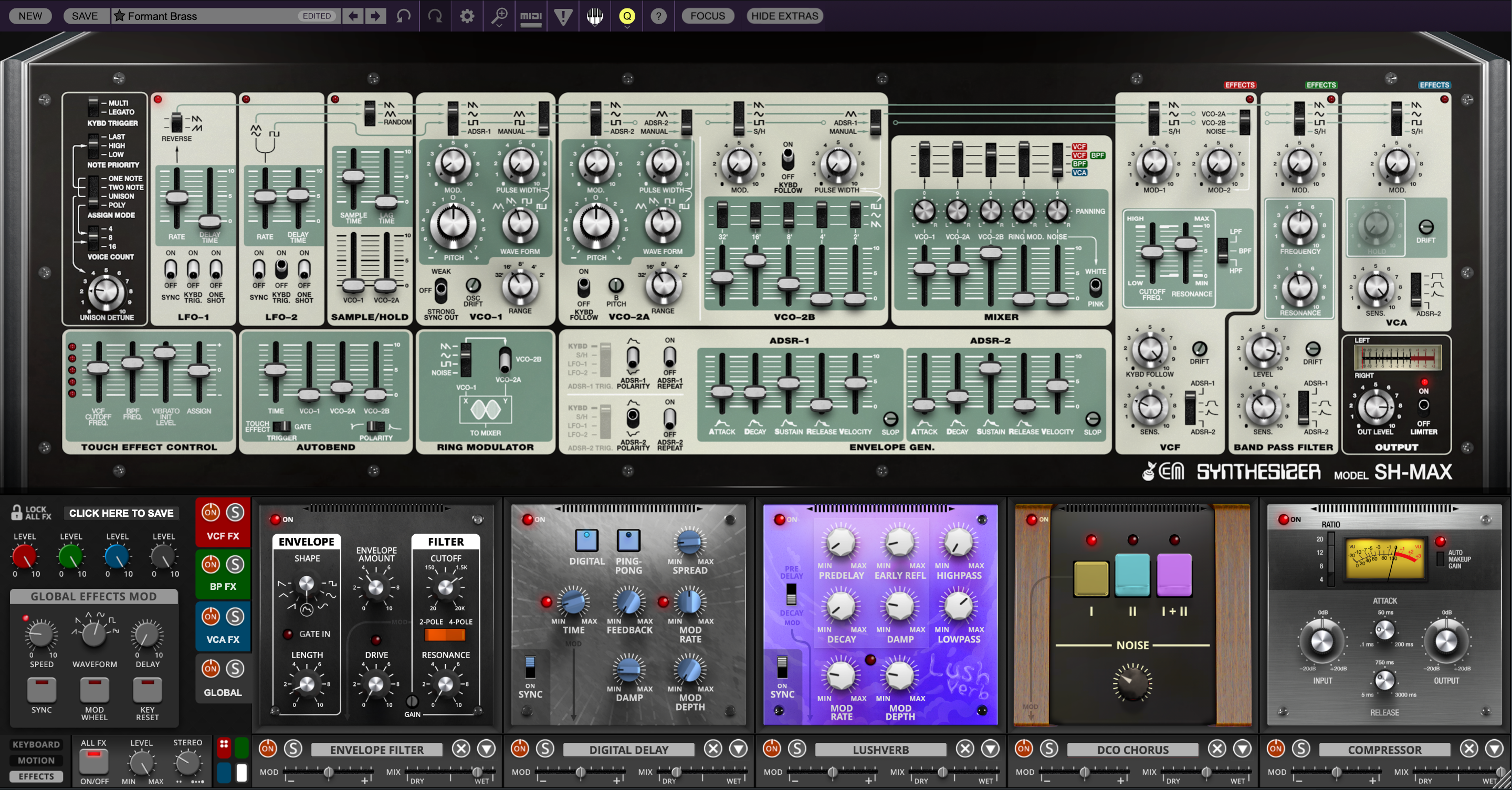
Task: Switch to the MOTION tab
Action: pyautogui.click(x=36, y=760)
